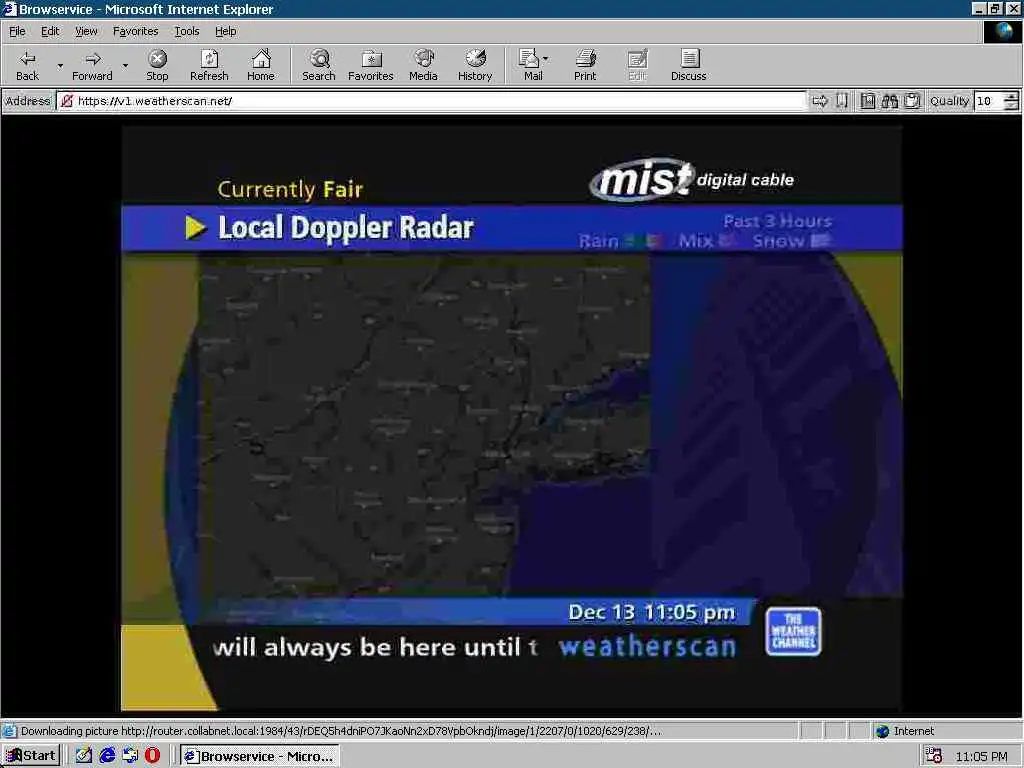The width and height of the screenshot is (1024, 768).
Task: Click the Quality number input field
Action: (x=989, y=101)
